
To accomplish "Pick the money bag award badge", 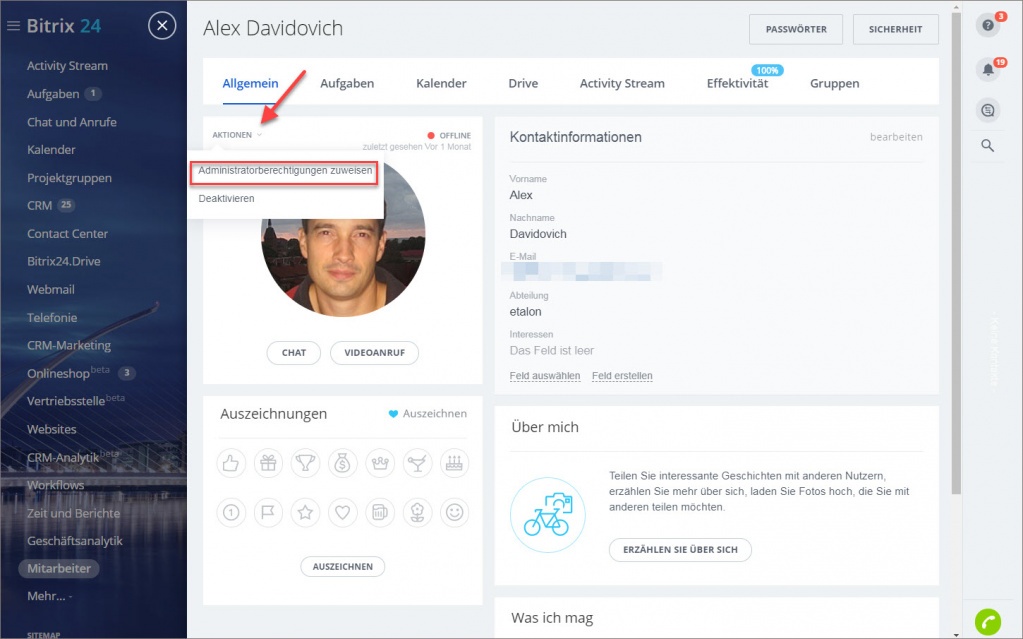I will click(x=343, y=463).
